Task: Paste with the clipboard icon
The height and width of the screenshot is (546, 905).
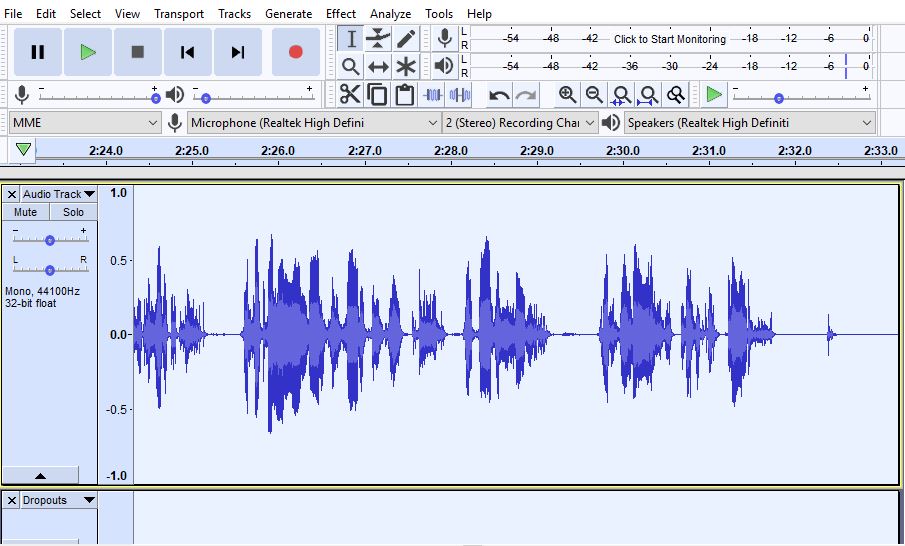Action: click(x=405, y=95)
